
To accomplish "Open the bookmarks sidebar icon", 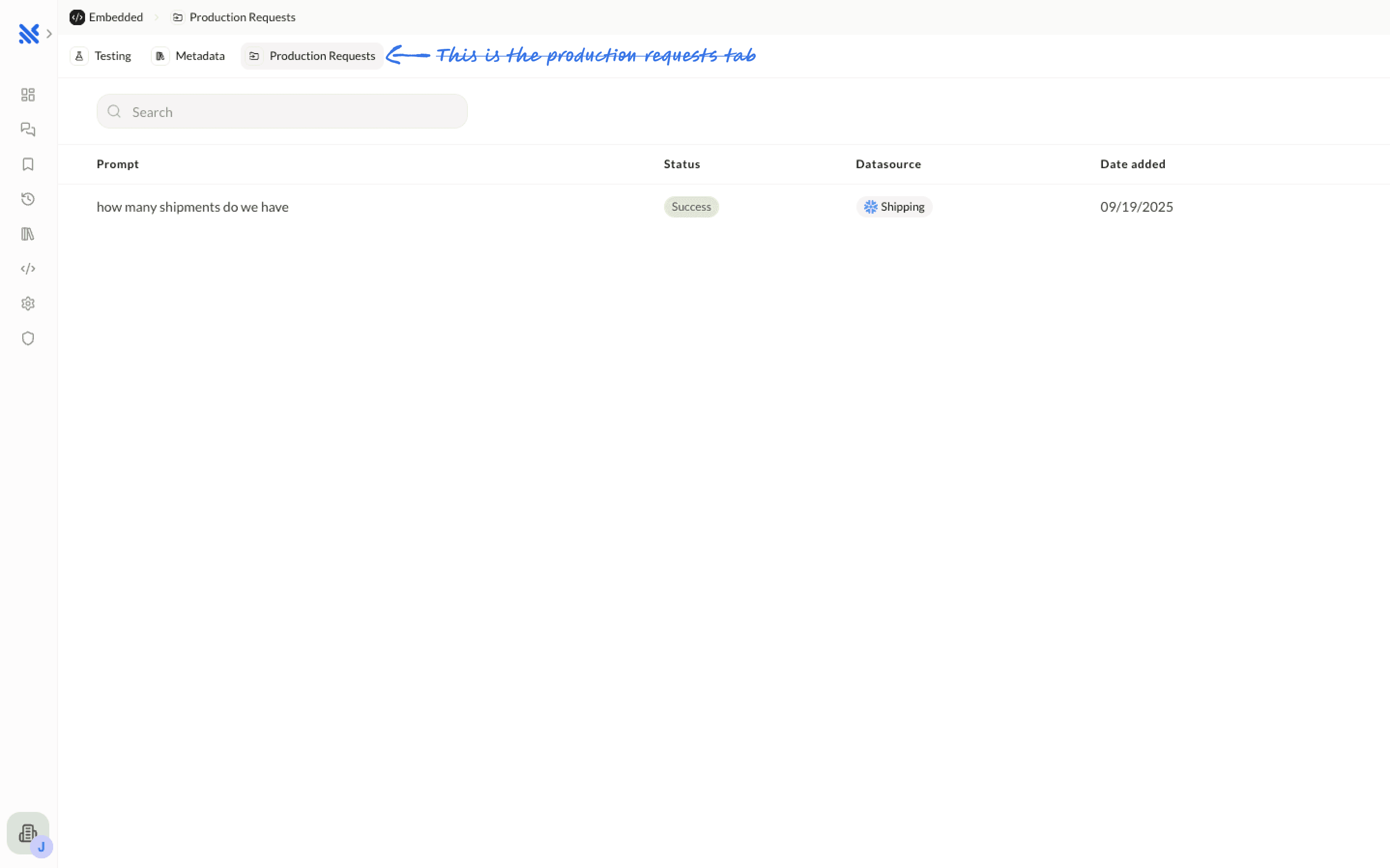I will 28,165.
